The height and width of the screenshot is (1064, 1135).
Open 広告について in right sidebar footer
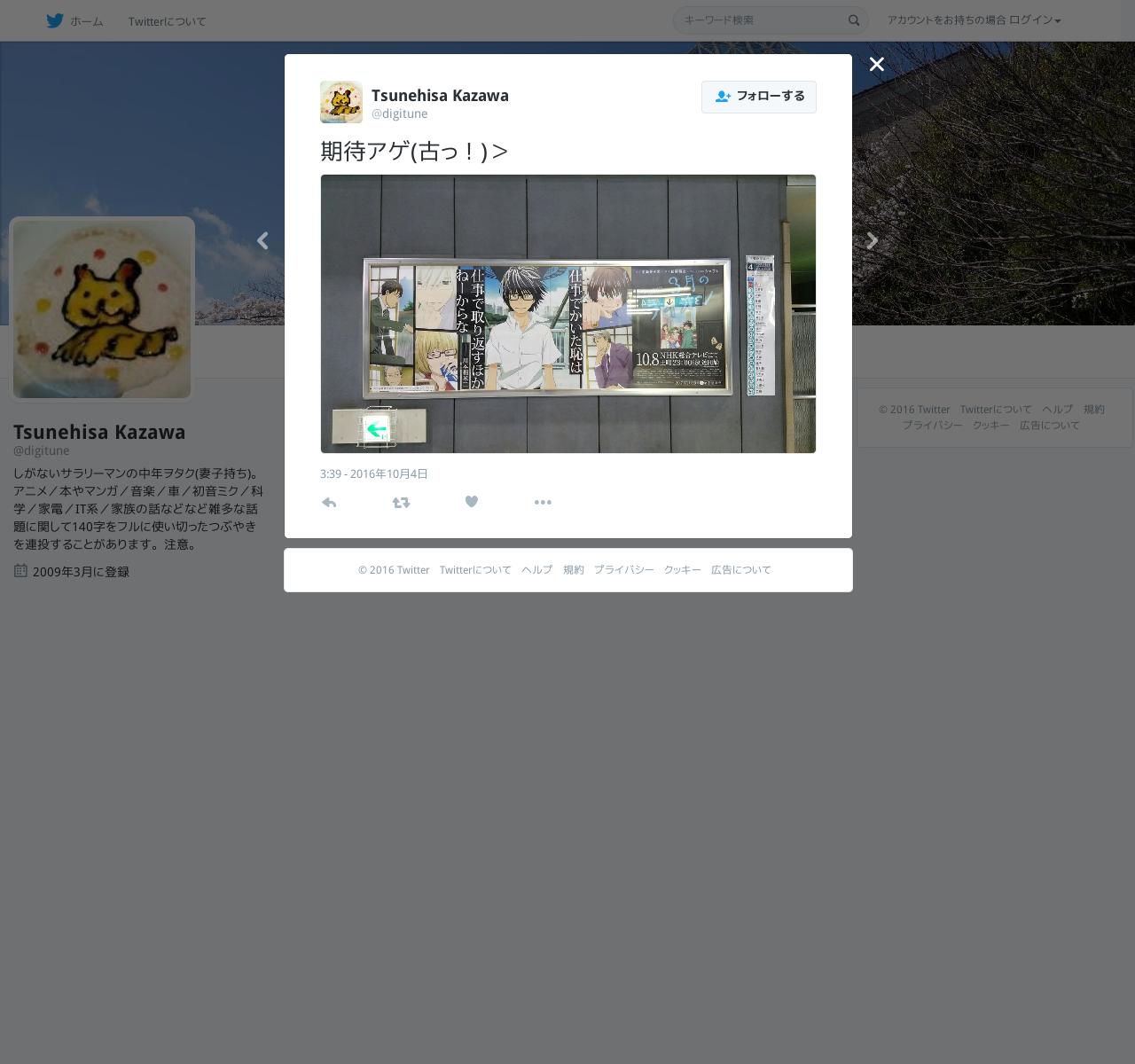pos(1050,426)
